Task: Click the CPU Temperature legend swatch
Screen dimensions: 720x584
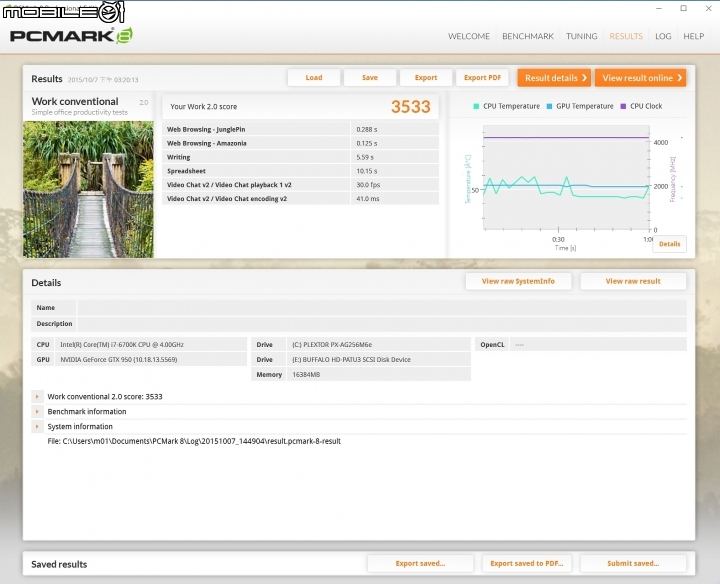Action: [476, 106]
